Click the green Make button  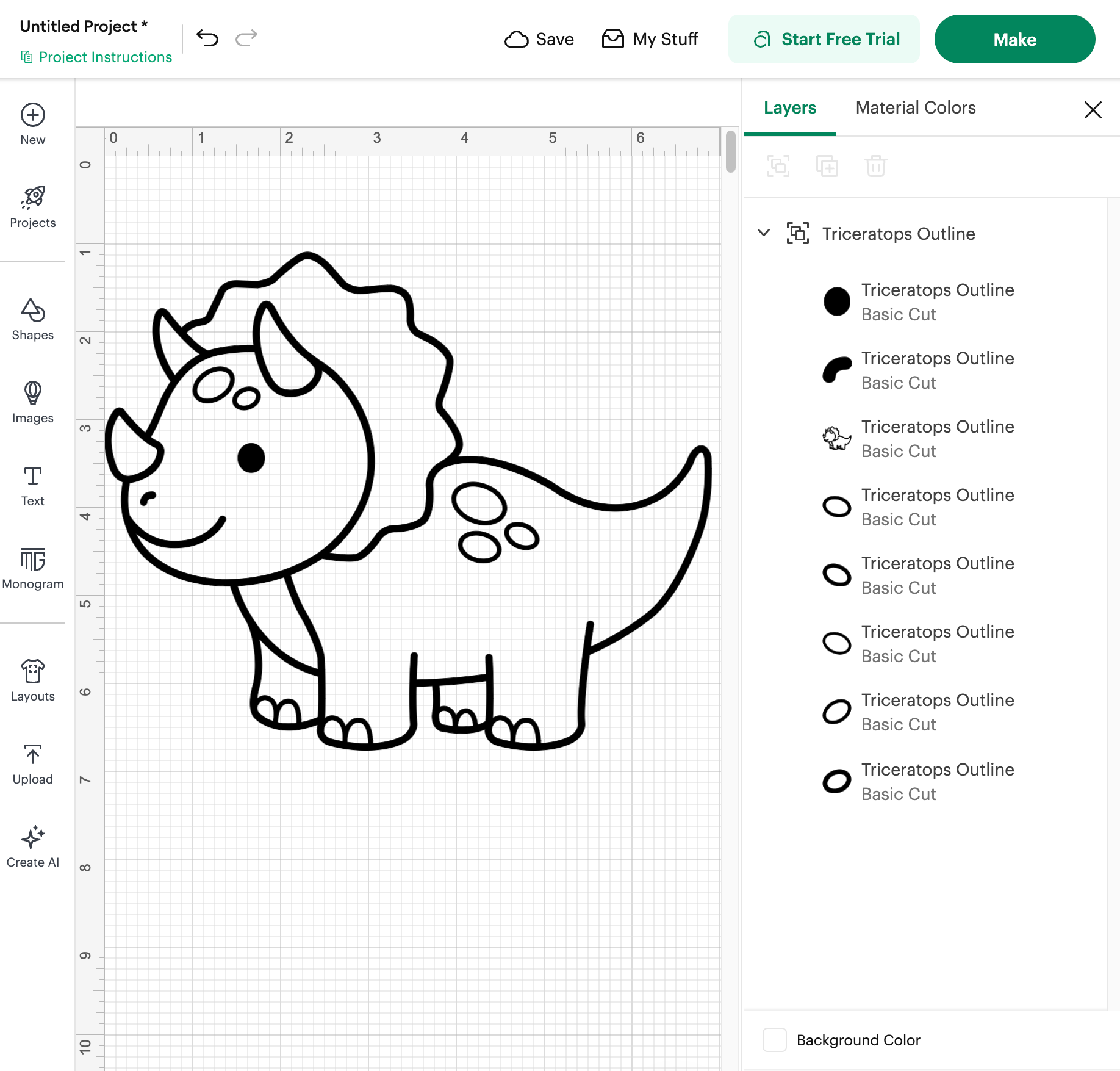1015,39
